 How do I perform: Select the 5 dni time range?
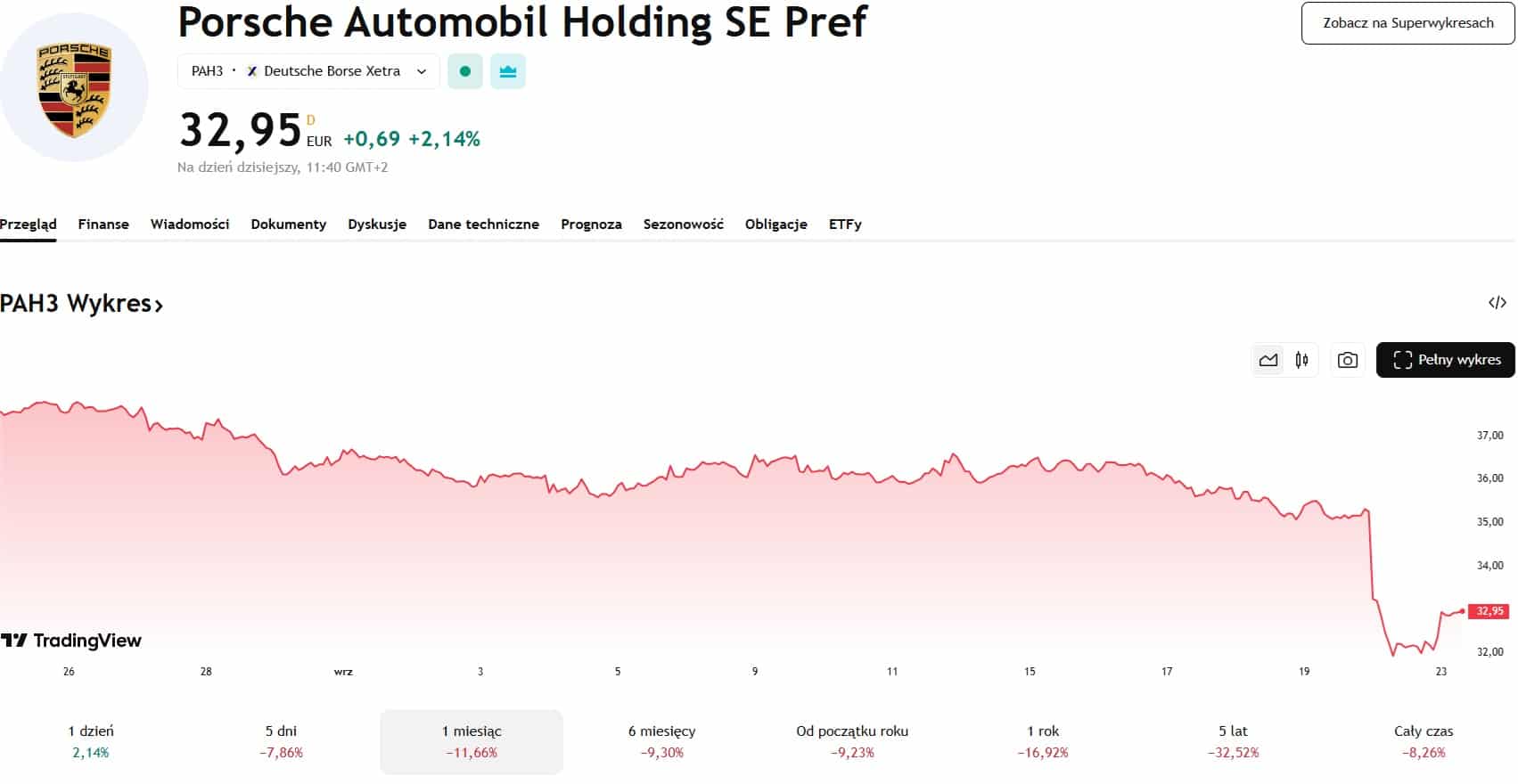point(281,741)
